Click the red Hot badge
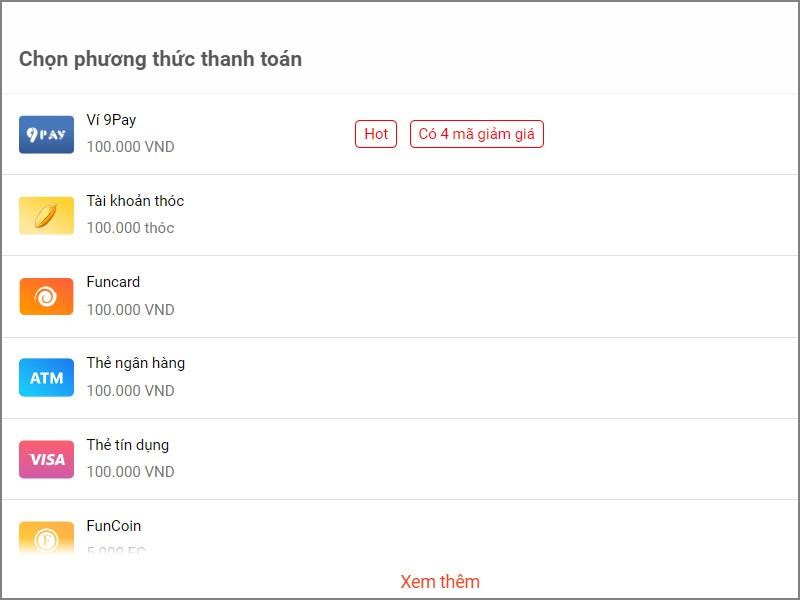The height and width of the screenshot is (600, 800). click(376, 134)
